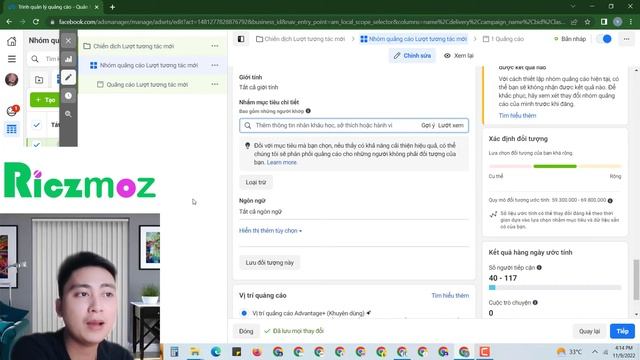Open the Home icon in left sidebar

(12, 41)
